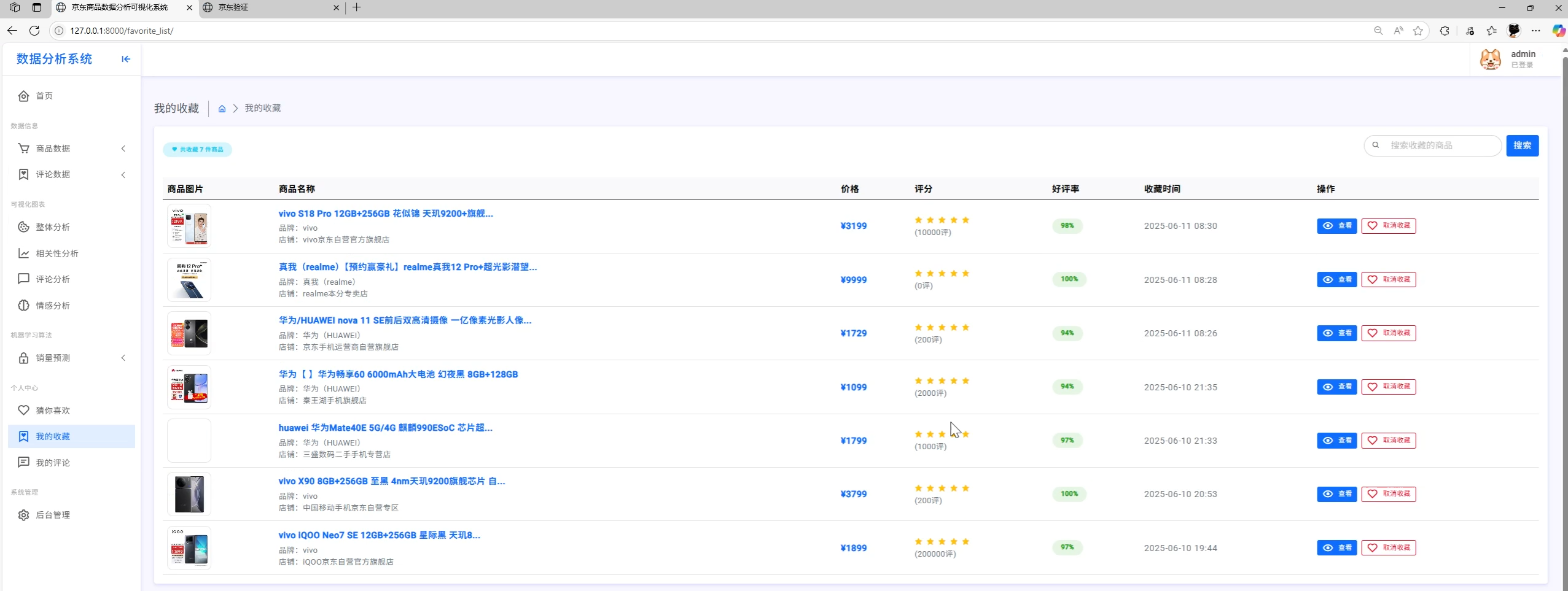Open the vivo S18 Pro product link
This screenshot has width=1568, height=591.
click(x=386, y=214)
